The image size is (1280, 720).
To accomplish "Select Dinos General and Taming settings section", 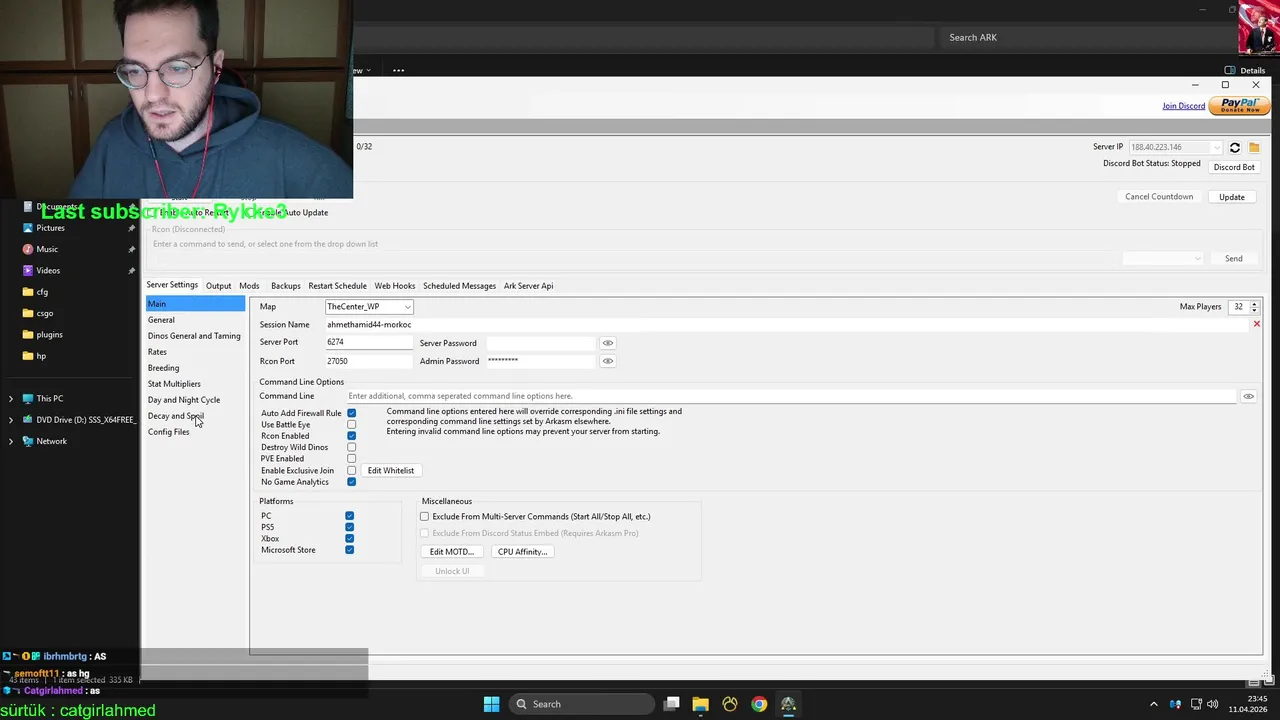I will click(x=194, y=336).
